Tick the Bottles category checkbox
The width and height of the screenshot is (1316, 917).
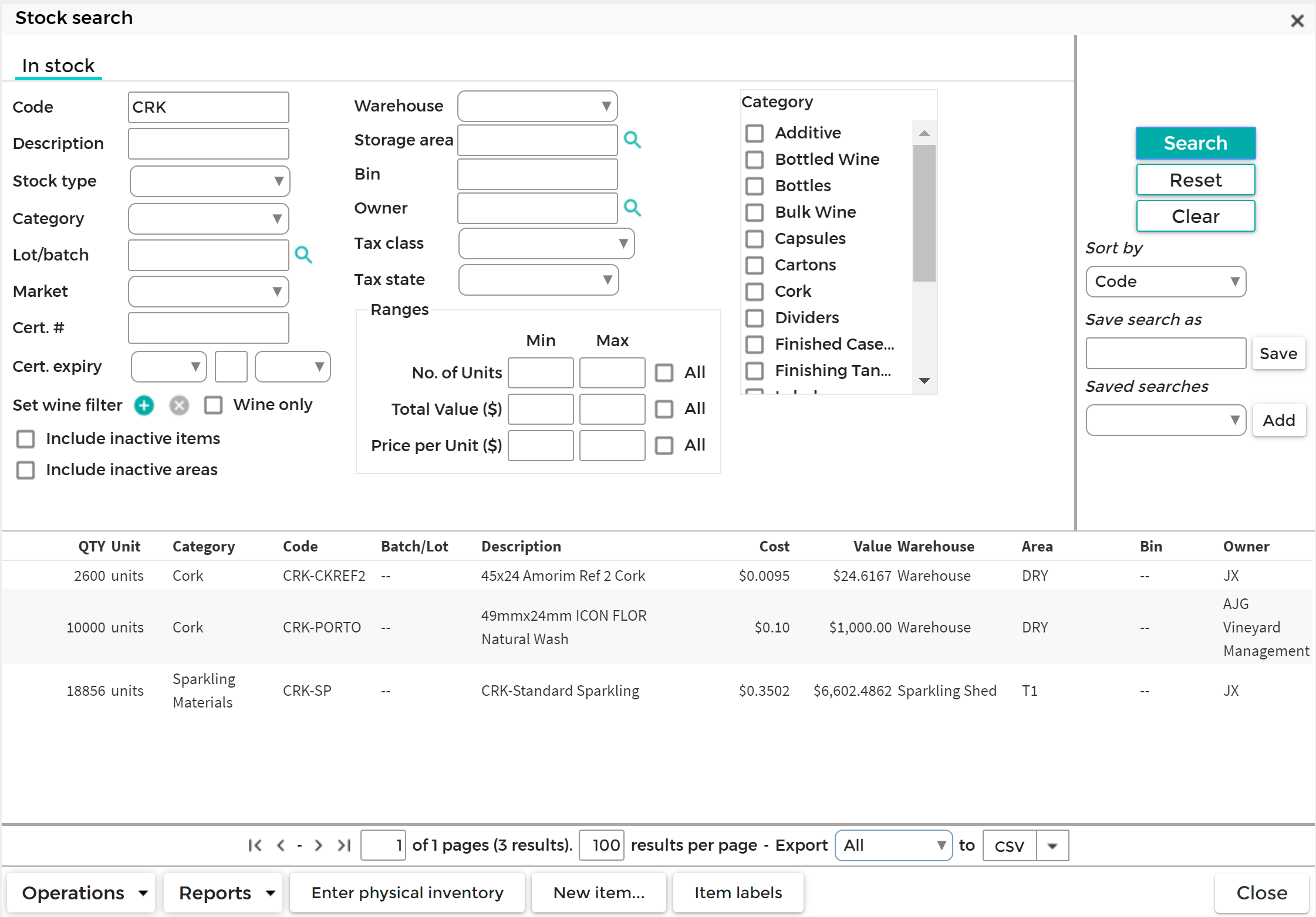click(x=754, y=186)
